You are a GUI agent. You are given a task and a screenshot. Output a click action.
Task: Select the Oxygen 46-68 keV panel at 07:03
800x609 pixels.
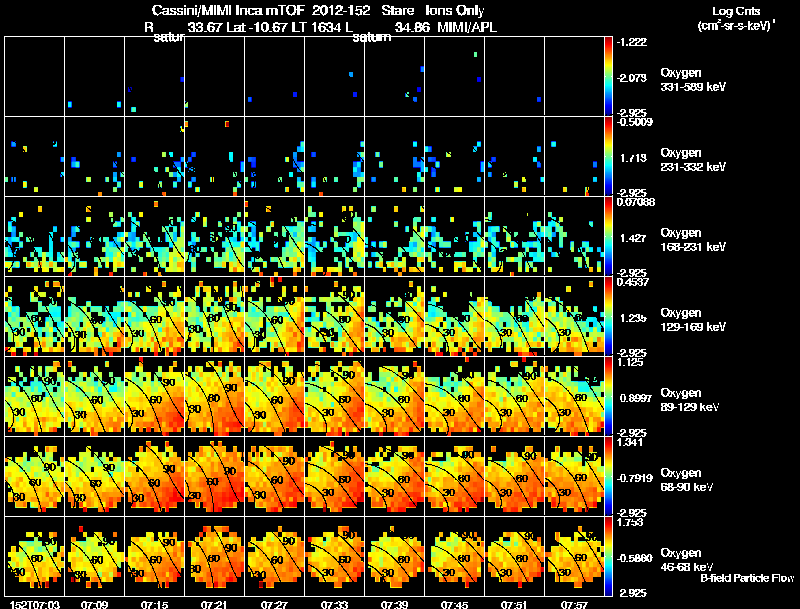(35, 556)
